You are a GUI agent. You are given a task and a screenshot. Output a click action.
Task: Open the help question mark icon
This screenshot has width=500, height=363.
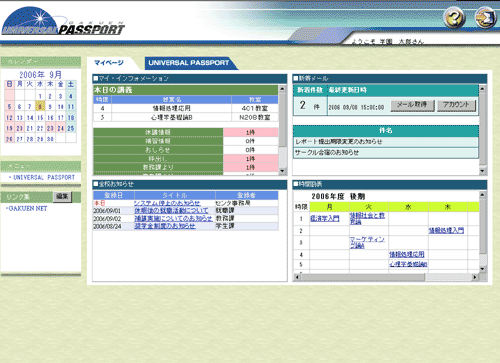(454, 17)
